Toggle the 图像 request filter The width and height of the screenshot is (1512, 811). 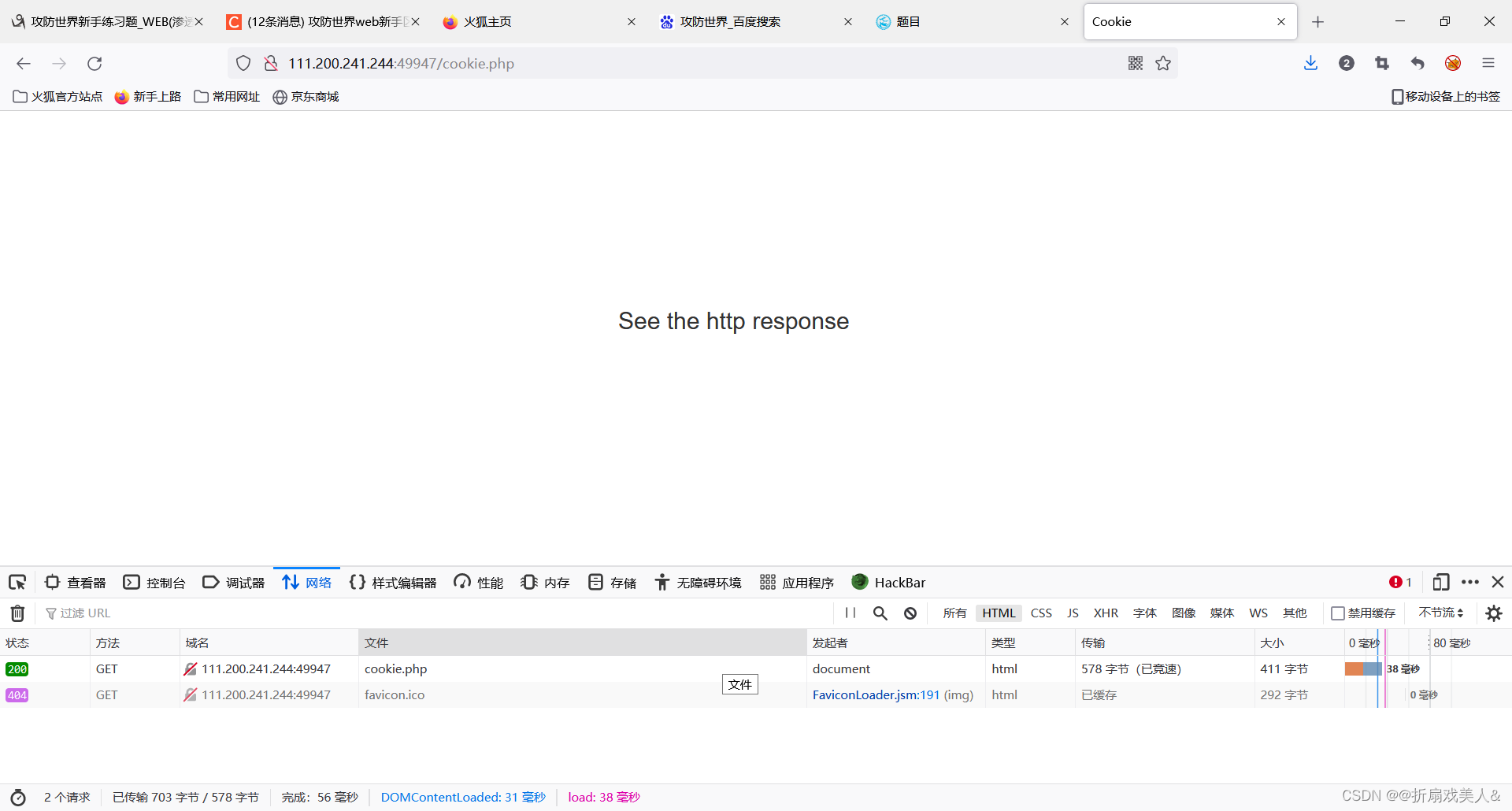pos(1183,613)
